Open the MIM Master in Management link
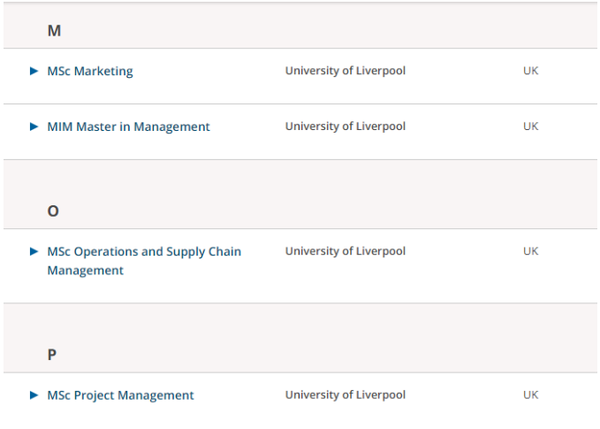Screen dimensions: 600x429 pos(128,127)
